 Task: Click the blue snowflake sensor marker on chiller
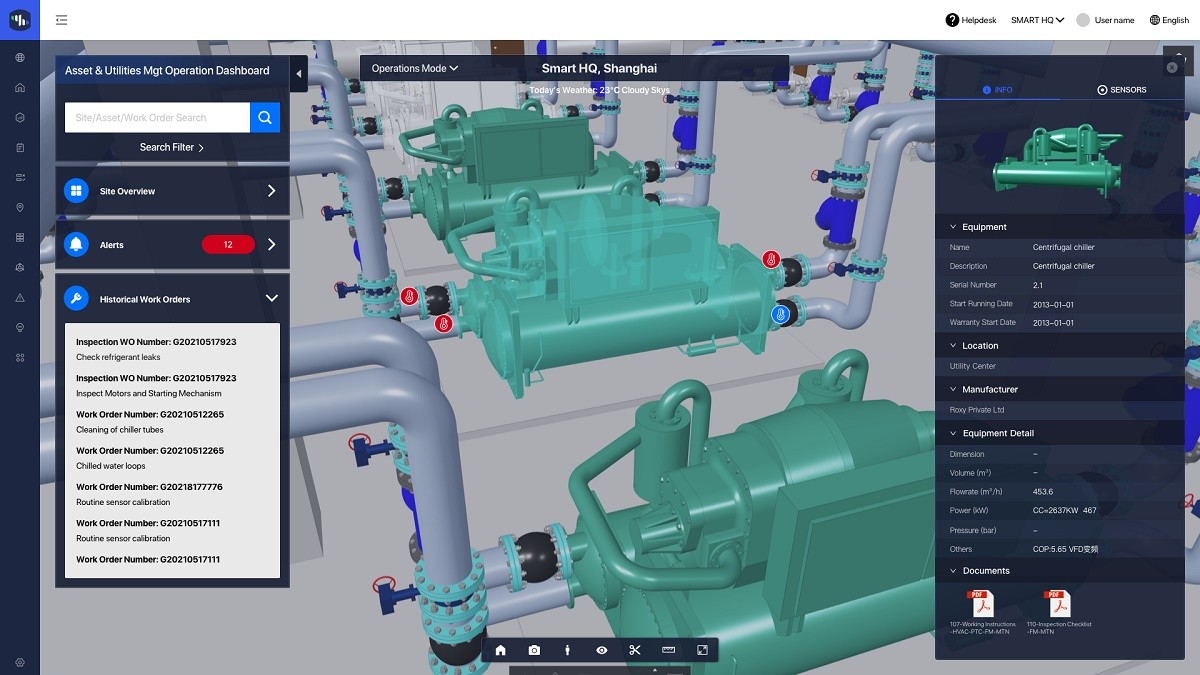780,313
